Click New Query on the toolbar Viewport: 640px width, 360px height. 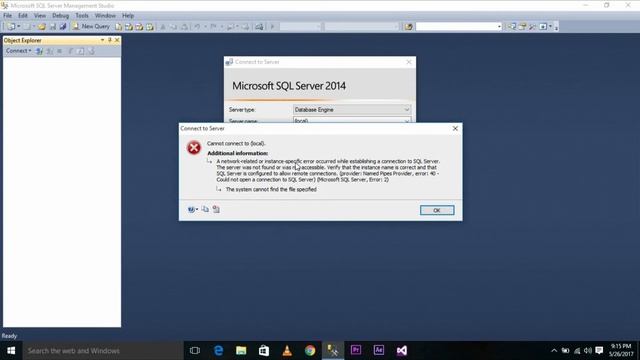click(x=91, y=27)
